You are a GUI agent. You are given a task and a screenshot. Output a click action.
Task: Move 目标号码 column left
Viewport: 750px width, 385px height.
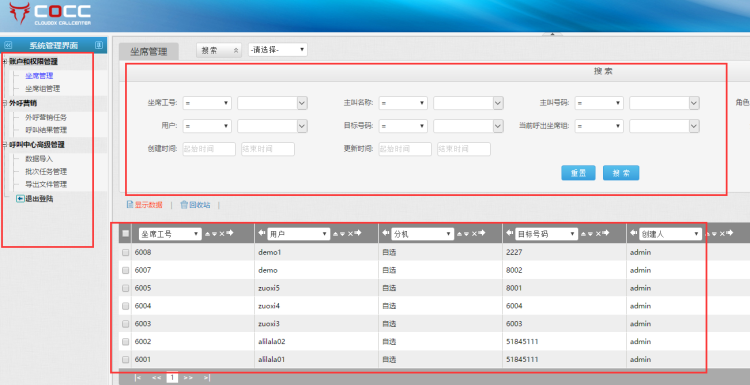coord(510,233)
